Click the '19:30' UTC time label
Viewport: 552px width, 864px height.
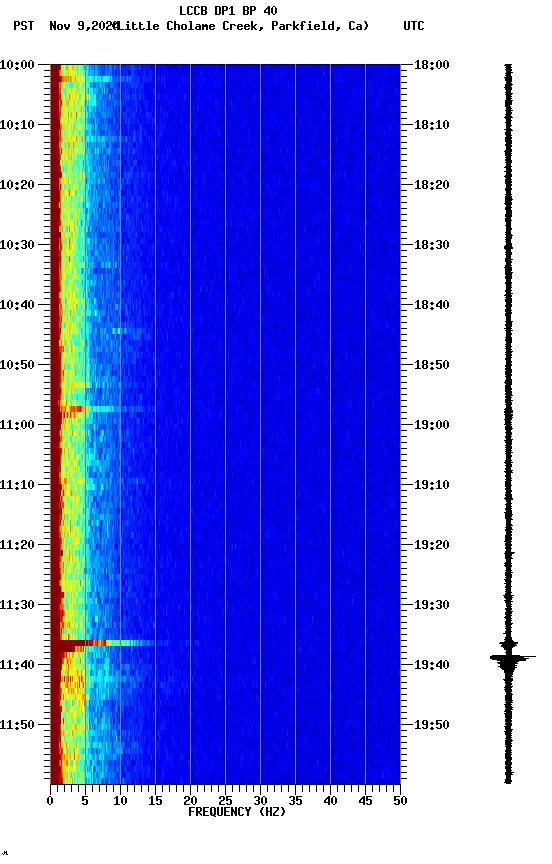point(432,605)
